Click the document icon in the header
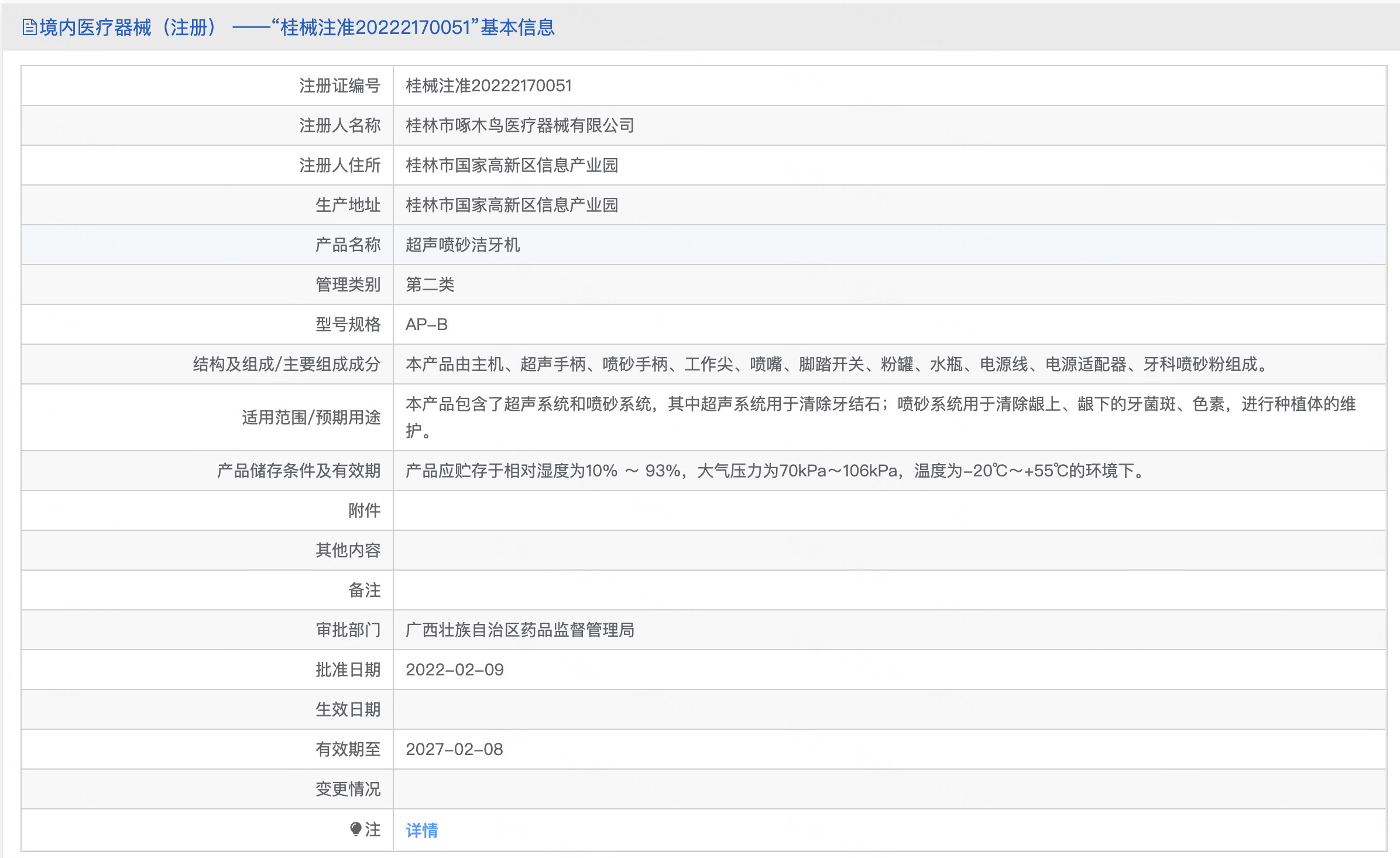Image resolution: width=1400 pixels, height=858 pixels. (29, 28)
